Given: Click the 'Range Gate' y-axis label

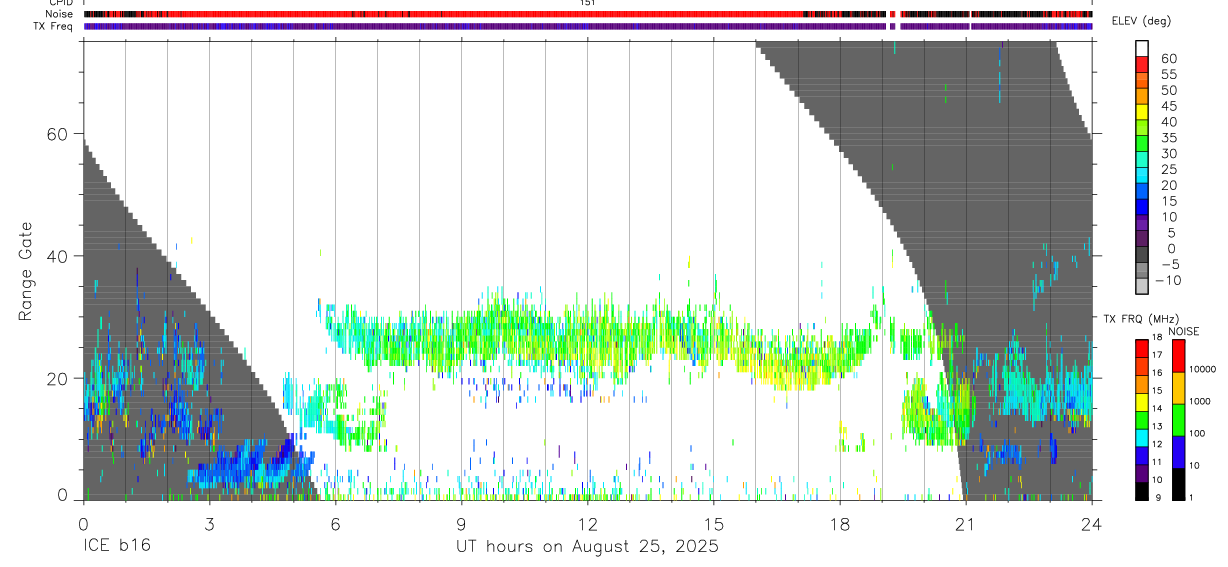Looking at the screenshot, I should click(27, 271).
